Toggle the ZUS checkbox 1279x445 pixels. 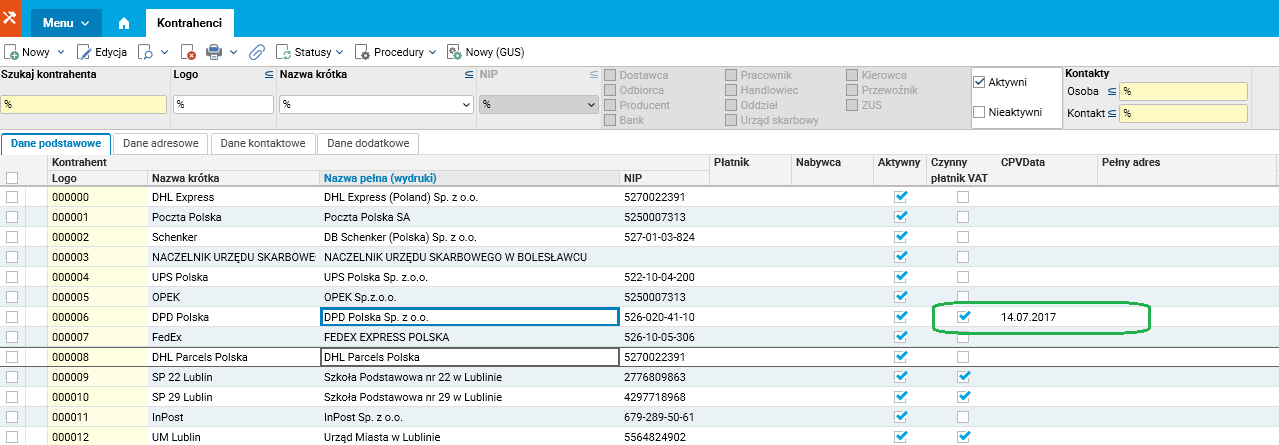coord(852,105)
